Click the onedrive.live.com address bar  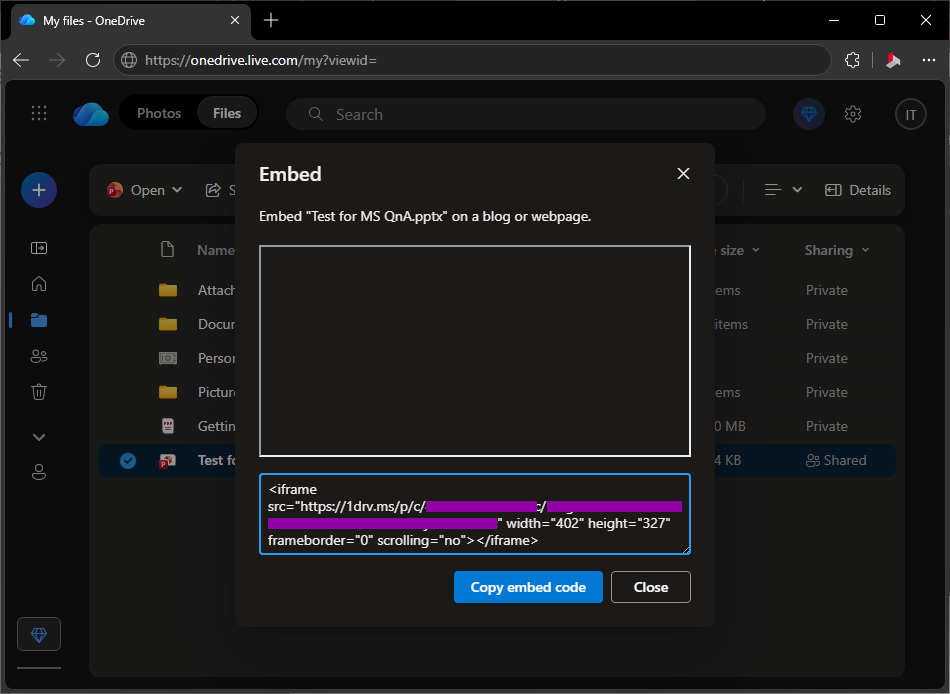(x=471, y=60)
